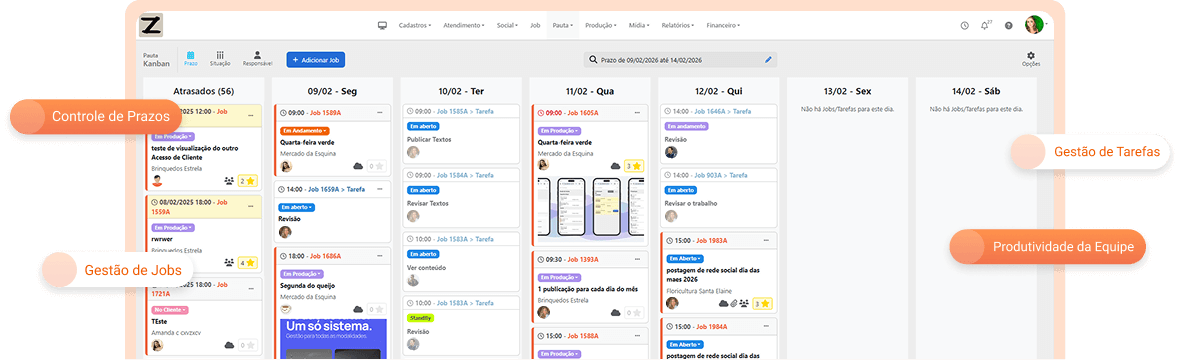Open Job 903A > Tarefa link
This screenshot has height=360, width=1180.
pos(722,175)
